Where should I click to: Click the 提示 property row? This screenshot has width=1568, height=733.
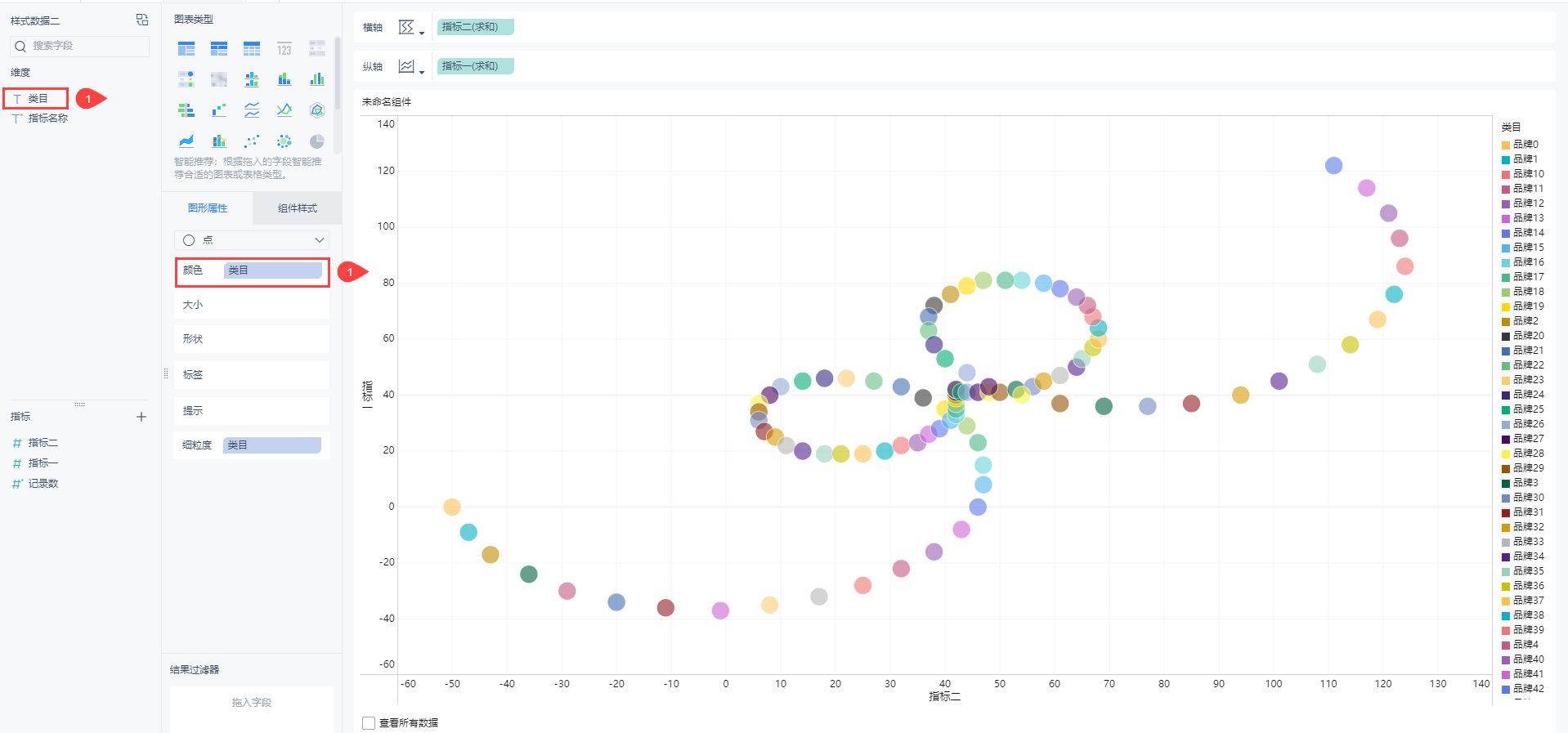click(252, 411)
